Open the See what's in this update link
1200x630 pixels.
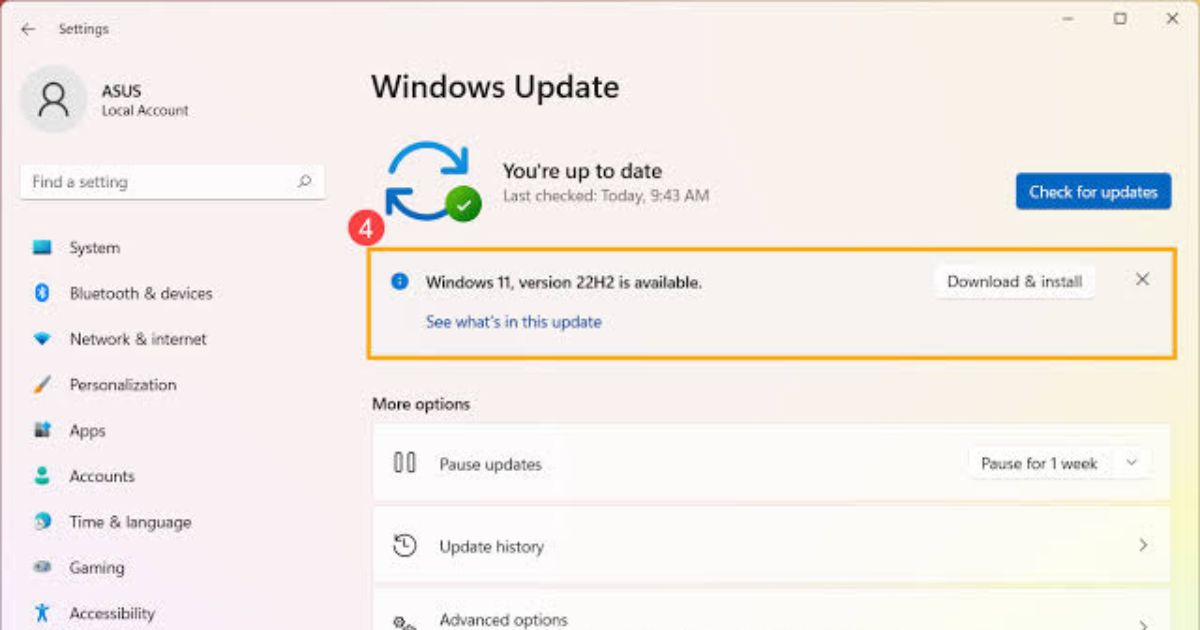513,322
